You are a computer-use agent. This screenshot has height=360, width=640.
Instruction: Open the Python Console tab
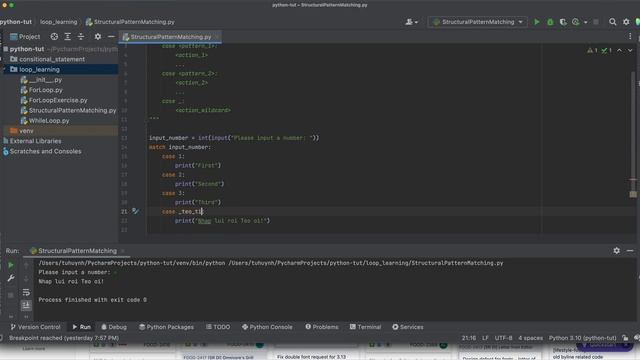pos(267,327)
